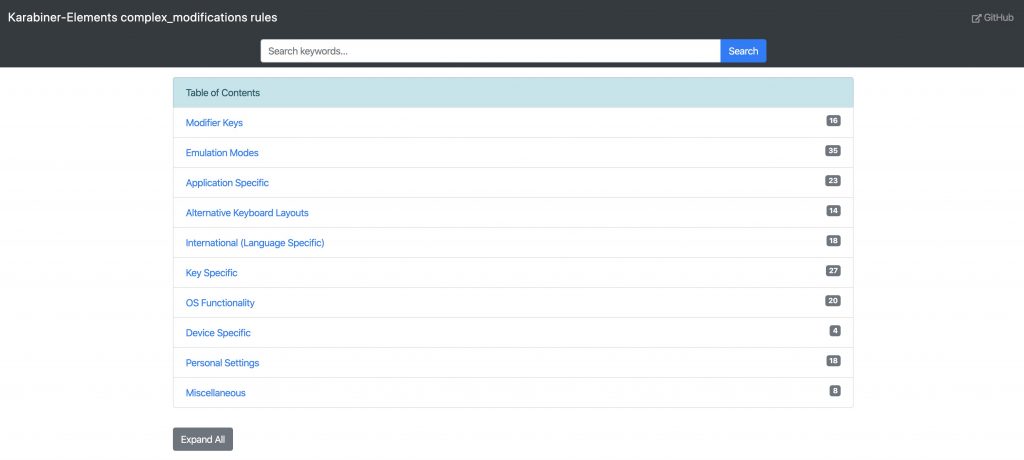Image resolution: width=1024 pixels, height=460 pixels.
Task: Click the 23 badge on Application Specific
Action: point(833,181)
